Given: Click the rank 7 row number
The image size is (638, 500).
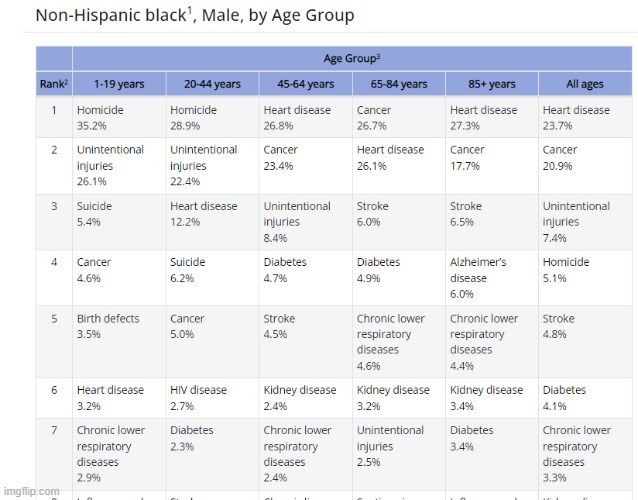Looking at the screenshot, I should (x=54, y=430).
